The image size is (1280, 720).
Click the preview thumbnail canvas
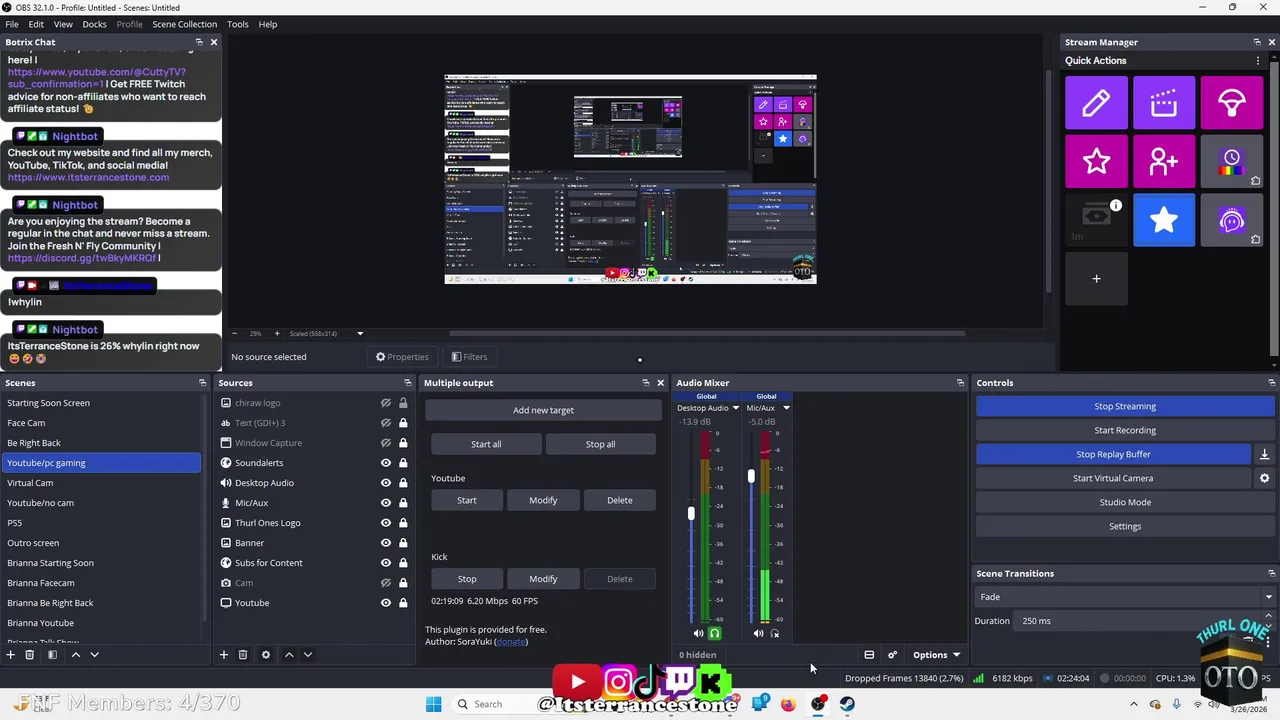[630, 179]
